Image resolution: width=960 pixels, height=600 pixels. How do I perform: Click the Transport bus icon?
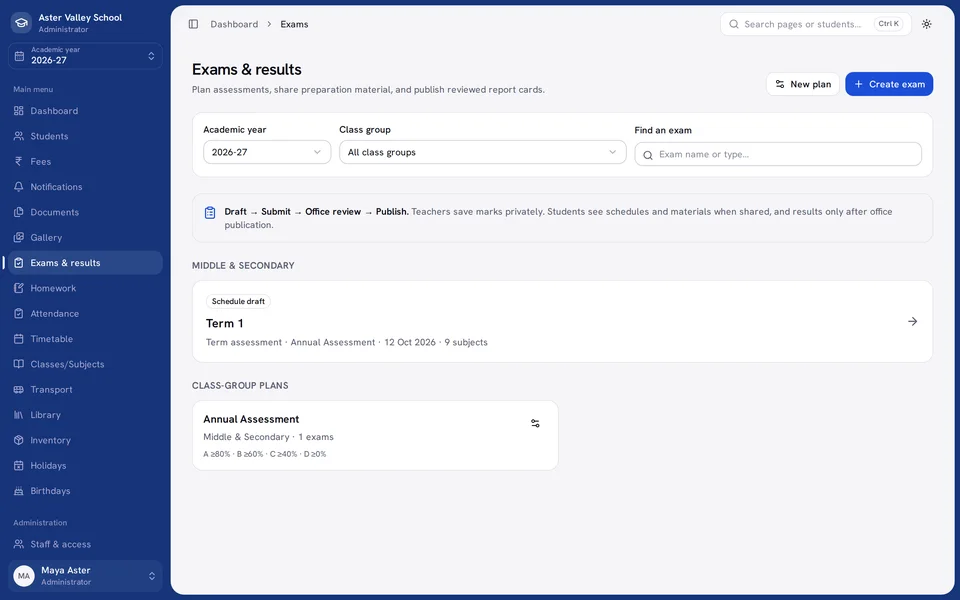18,389
